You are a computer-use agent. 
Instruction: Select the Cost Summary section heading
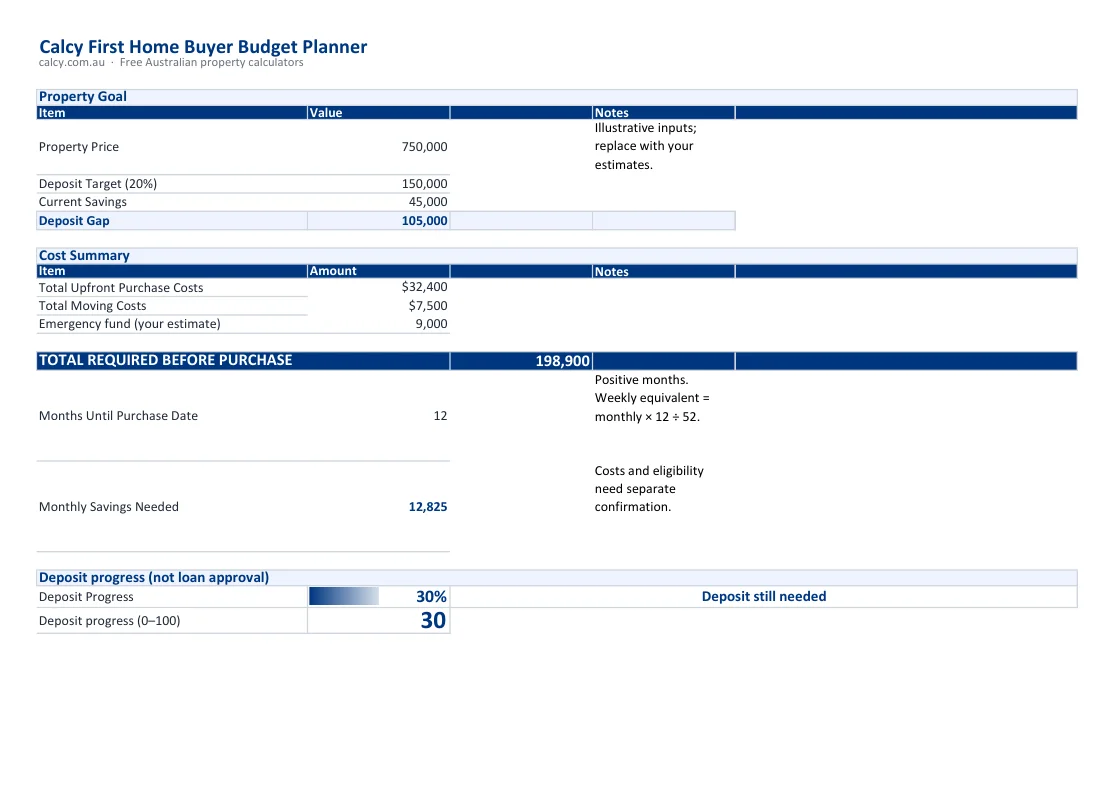(84, 256)
